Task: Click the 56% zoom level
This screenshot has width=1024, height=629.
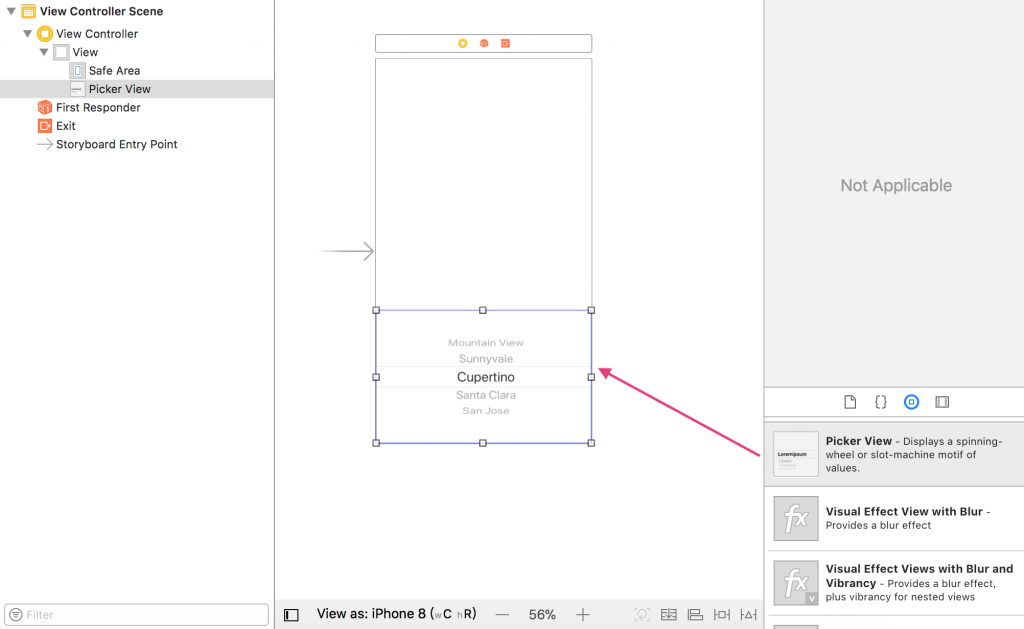Action: click(542, 615)
